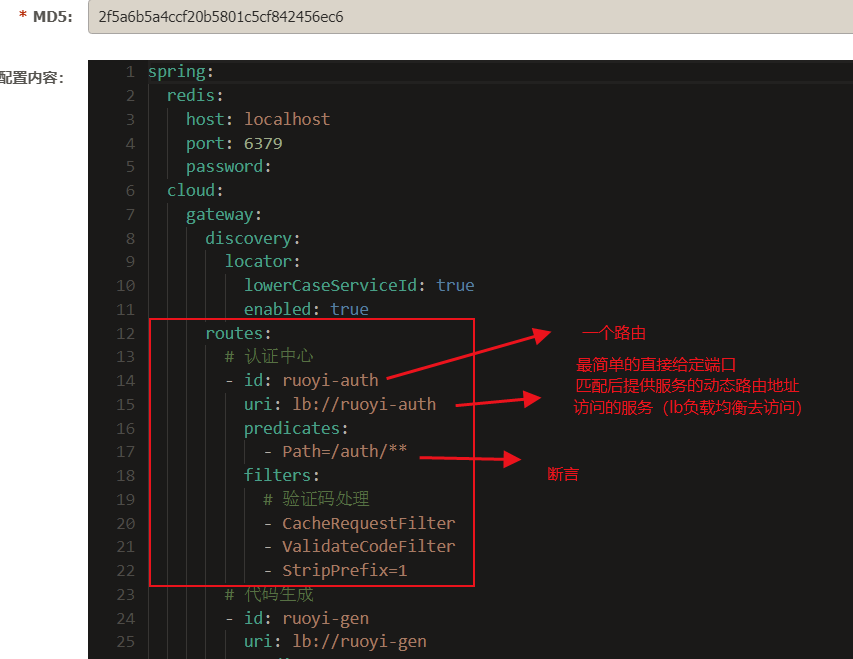Click the '# 认证中心' comment line
The width and height of the screenshot is (853, 659).
click(269, 356)
